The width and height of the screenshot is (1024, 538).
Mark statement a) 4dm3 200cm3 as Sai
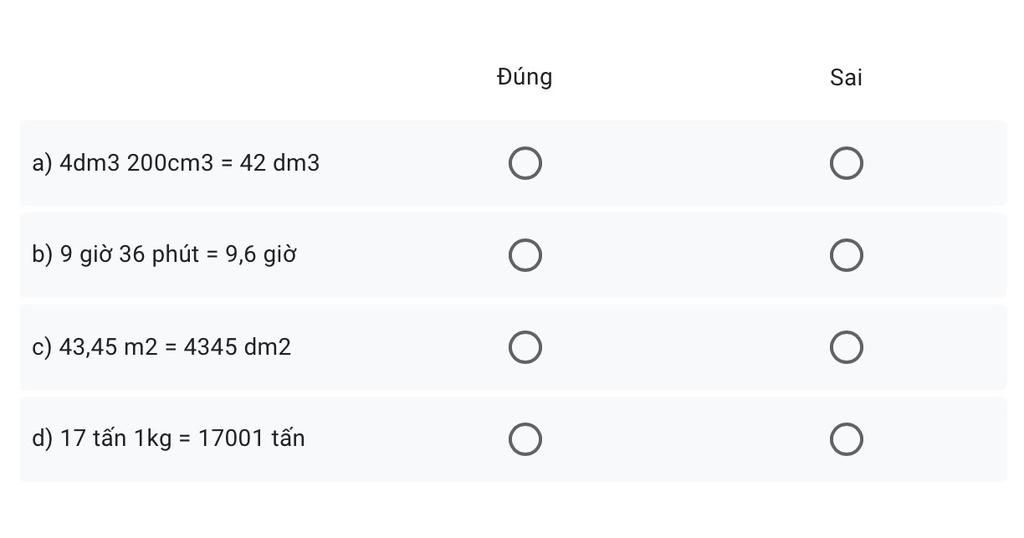[846, 163]
